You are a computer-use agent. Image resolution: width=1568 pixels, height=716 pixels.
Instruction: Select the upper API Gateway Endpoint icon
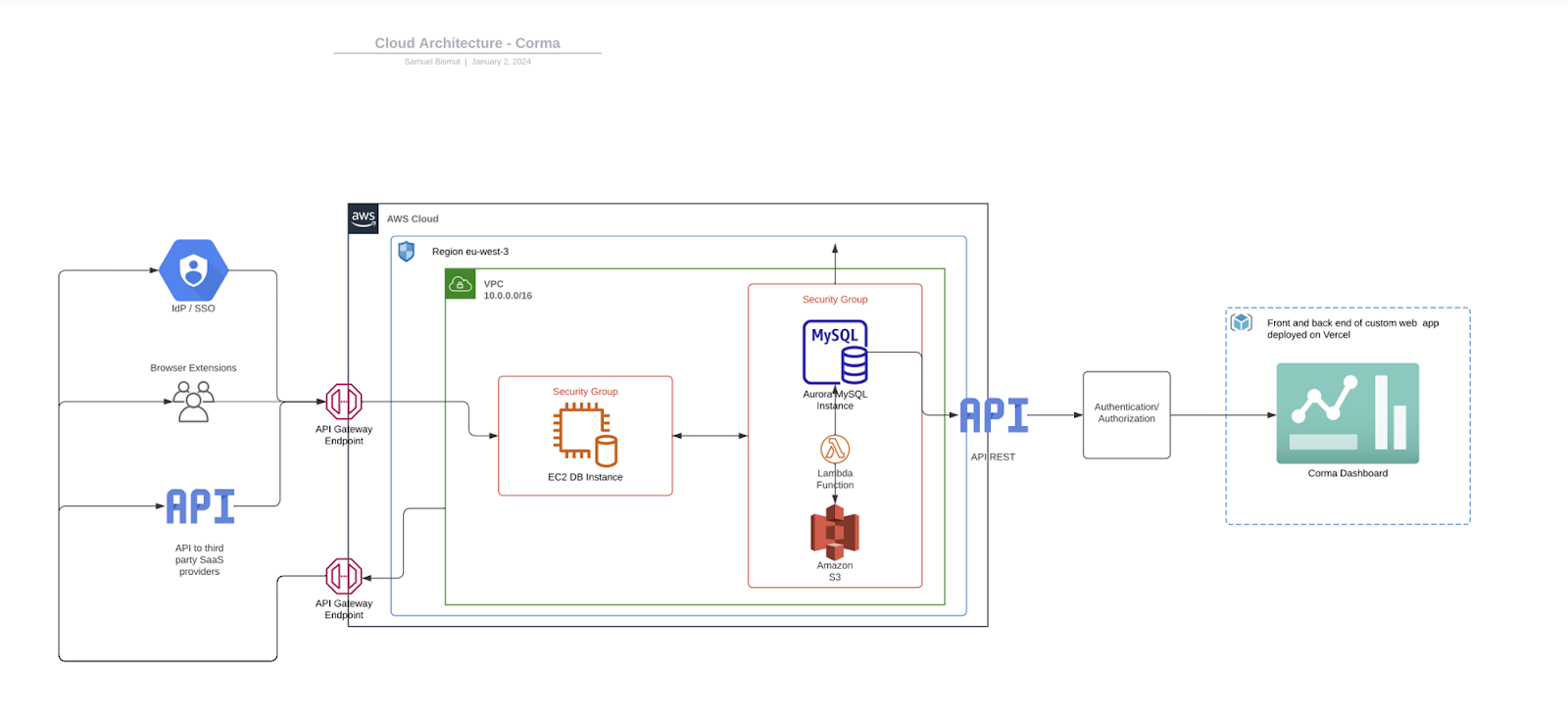point(344,402)
